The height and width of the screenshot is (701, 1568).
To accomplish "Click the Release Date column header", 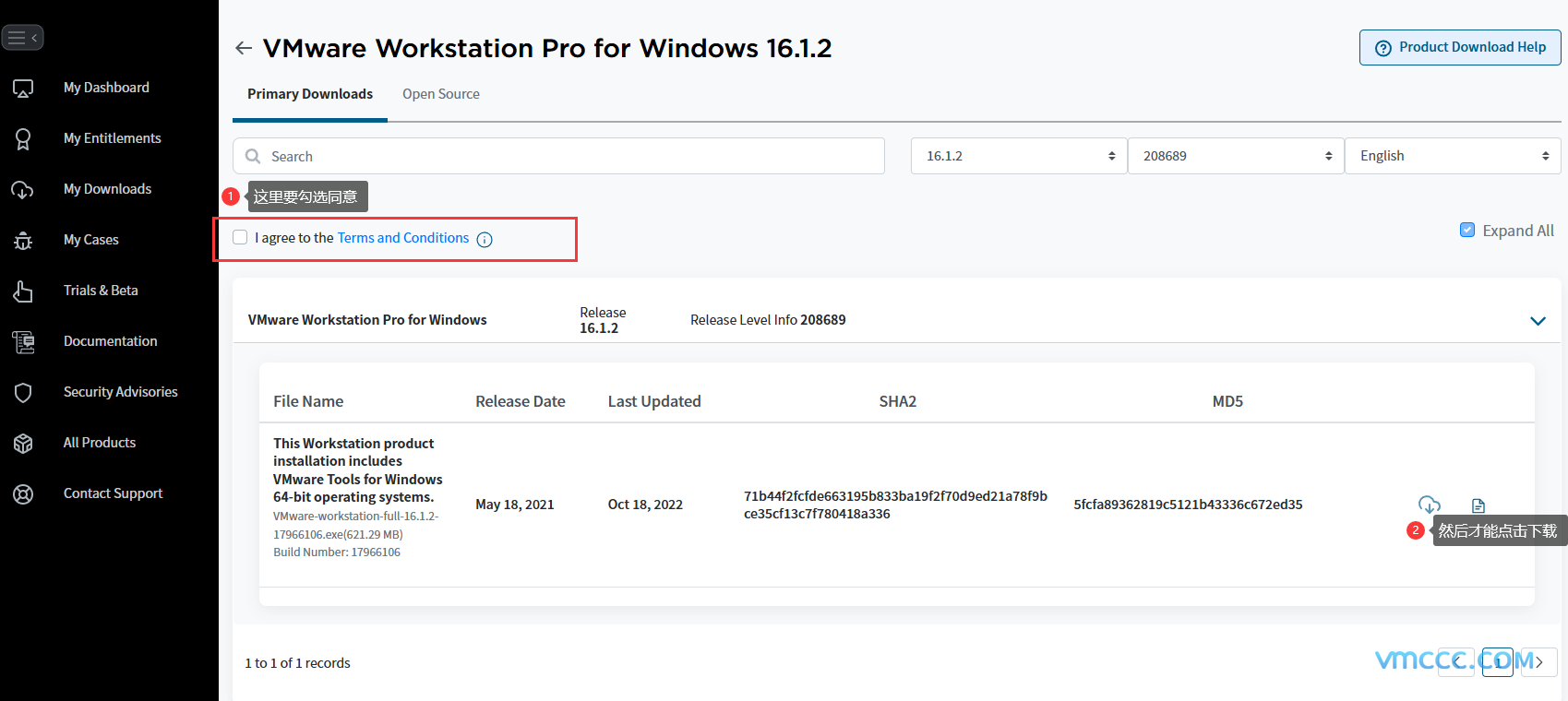I will tap(521, 401).
